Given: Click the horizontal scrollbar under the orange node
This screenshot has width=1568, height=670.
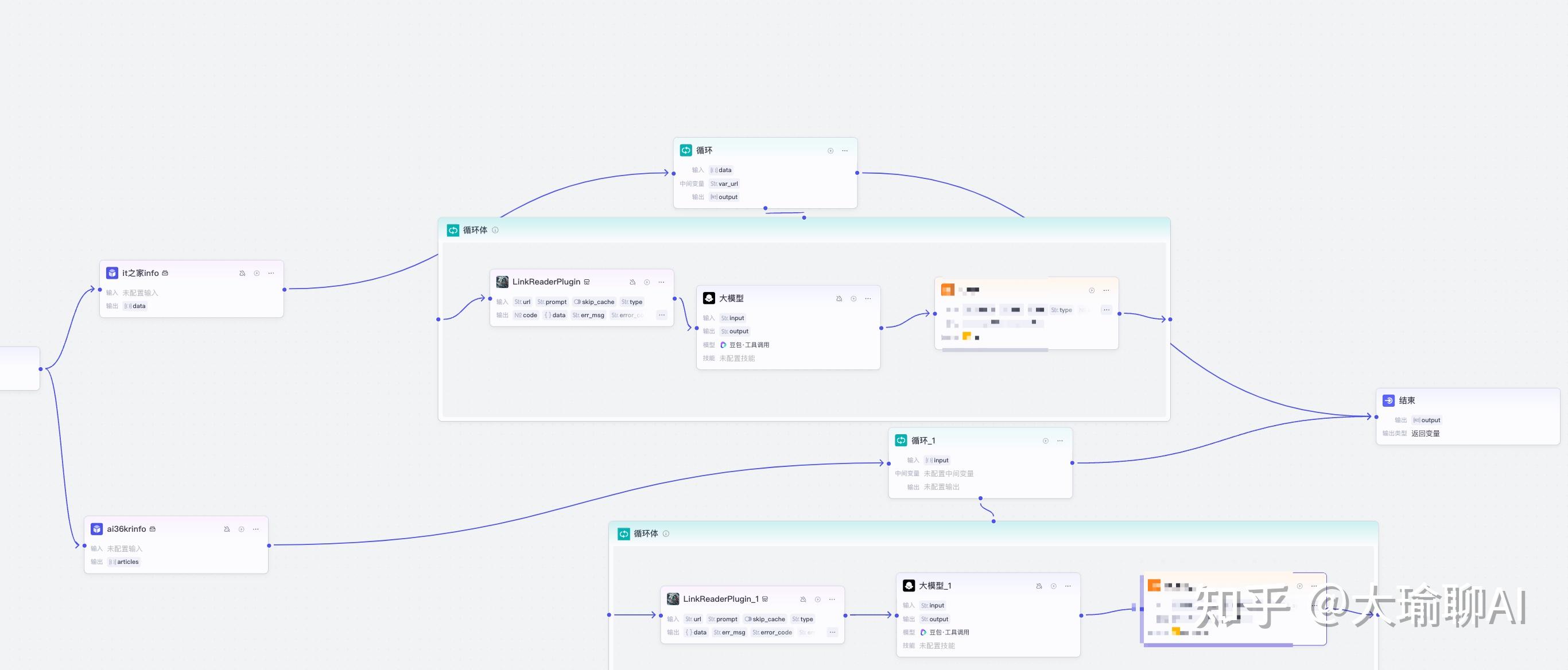Looking at the screenshot, I should coord(995,350).
